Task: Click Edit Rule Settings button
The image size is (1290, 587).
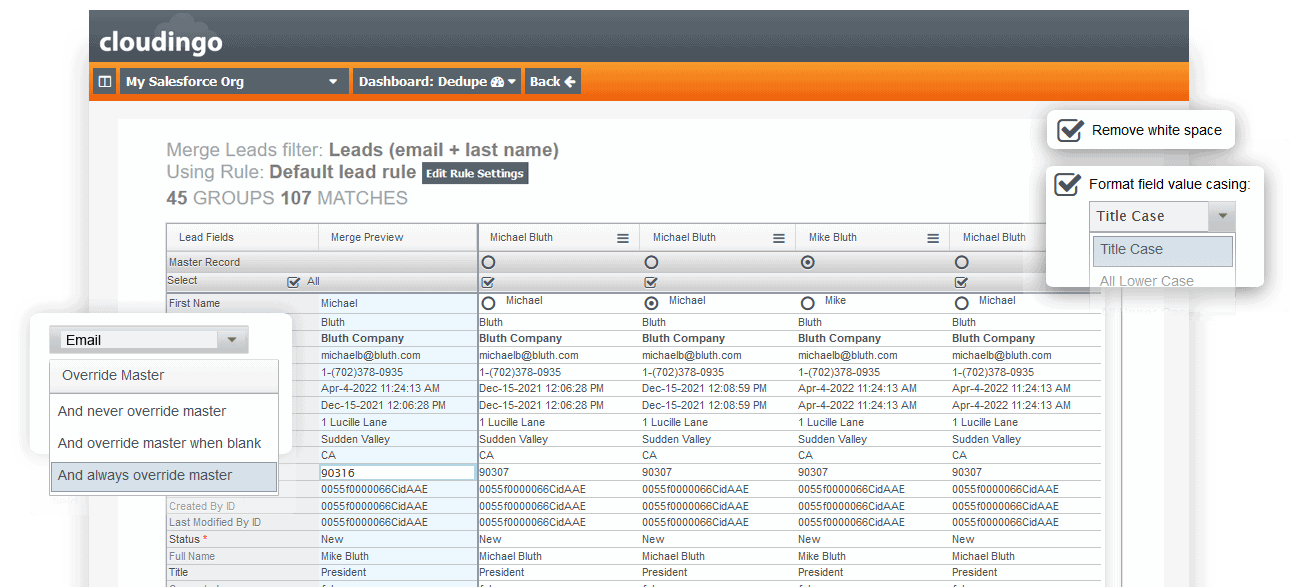Action: click(x=475, y=173)
